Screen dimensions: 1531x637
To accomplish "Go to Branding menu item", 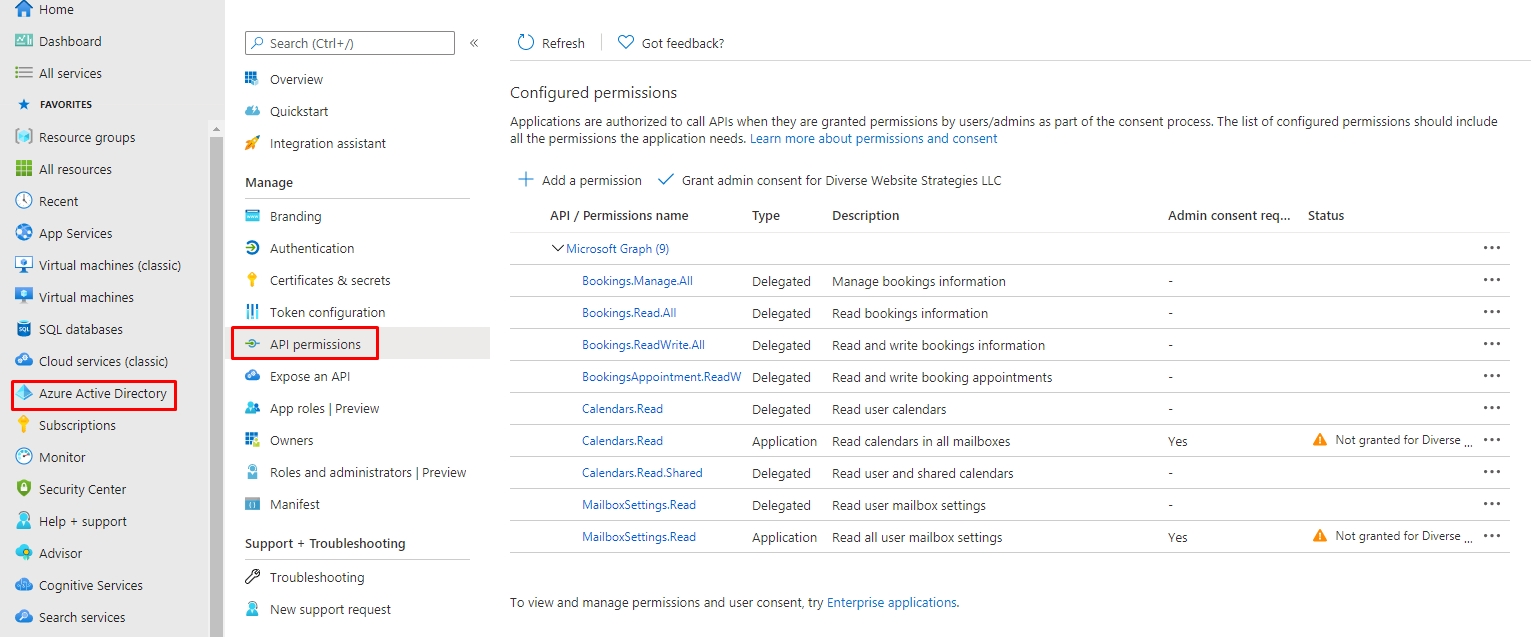I will click(295, 216).
